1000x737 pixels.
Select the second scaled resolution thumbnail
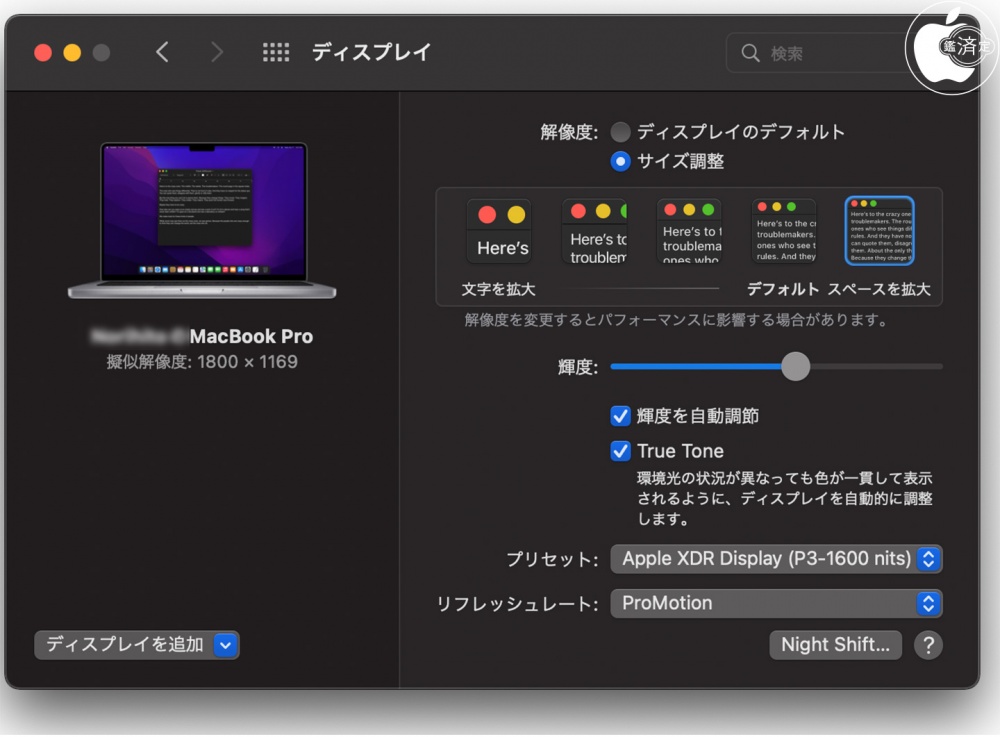pos(594,231)
